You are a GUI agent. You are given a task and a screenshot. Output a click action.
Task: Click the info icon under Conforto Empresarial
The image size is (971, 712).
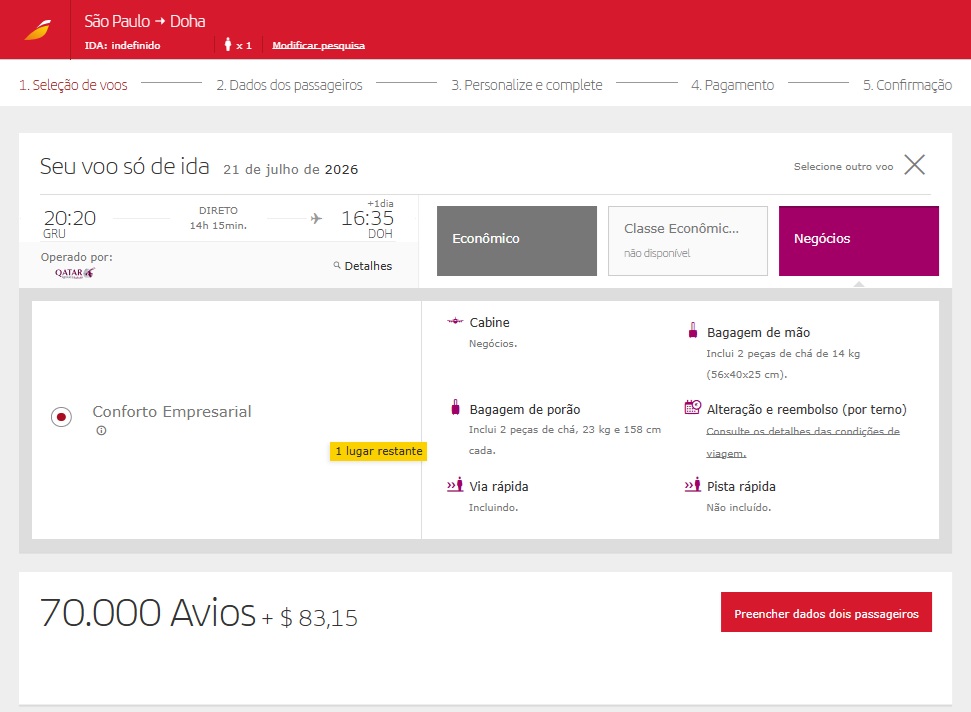coord(101,431)
